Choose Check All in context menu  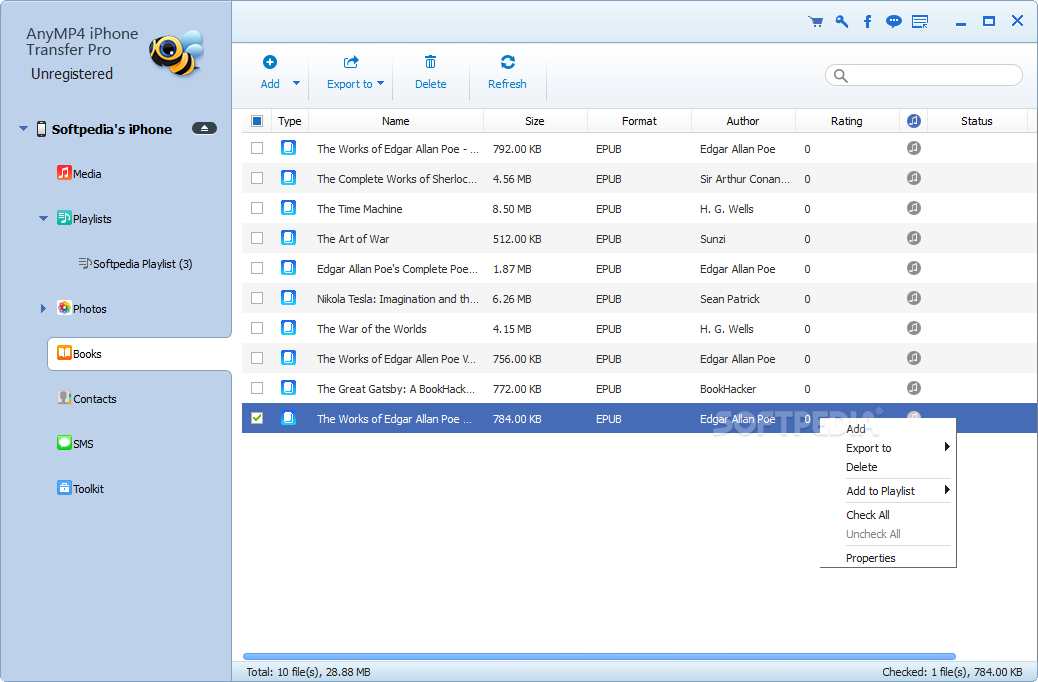[867, 514]
